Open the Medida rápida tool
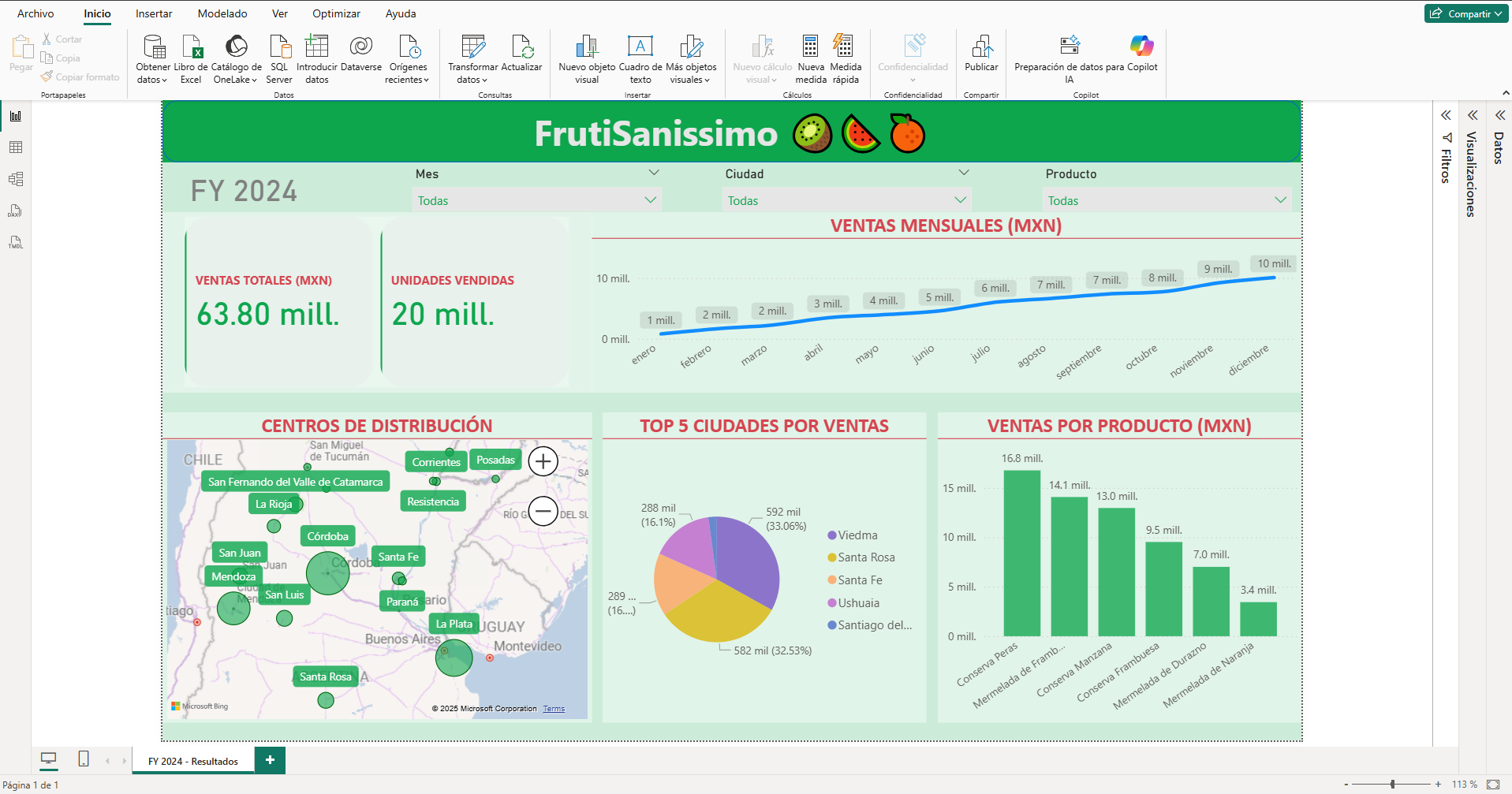Screen dimensions: 1512x794 [x=844, y=59]
